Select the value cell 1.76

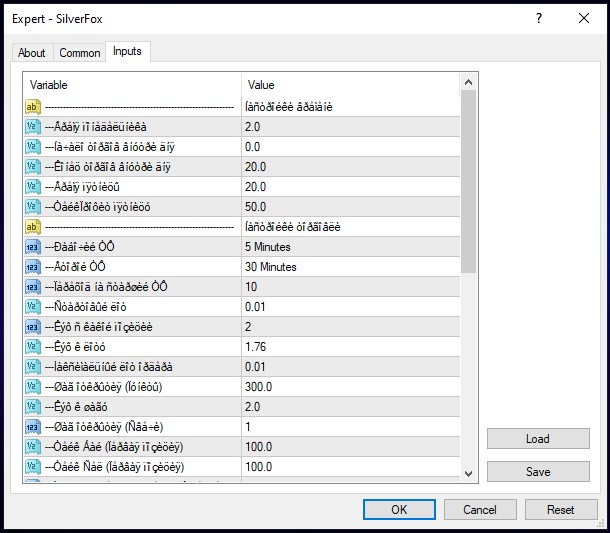point(351,347)
